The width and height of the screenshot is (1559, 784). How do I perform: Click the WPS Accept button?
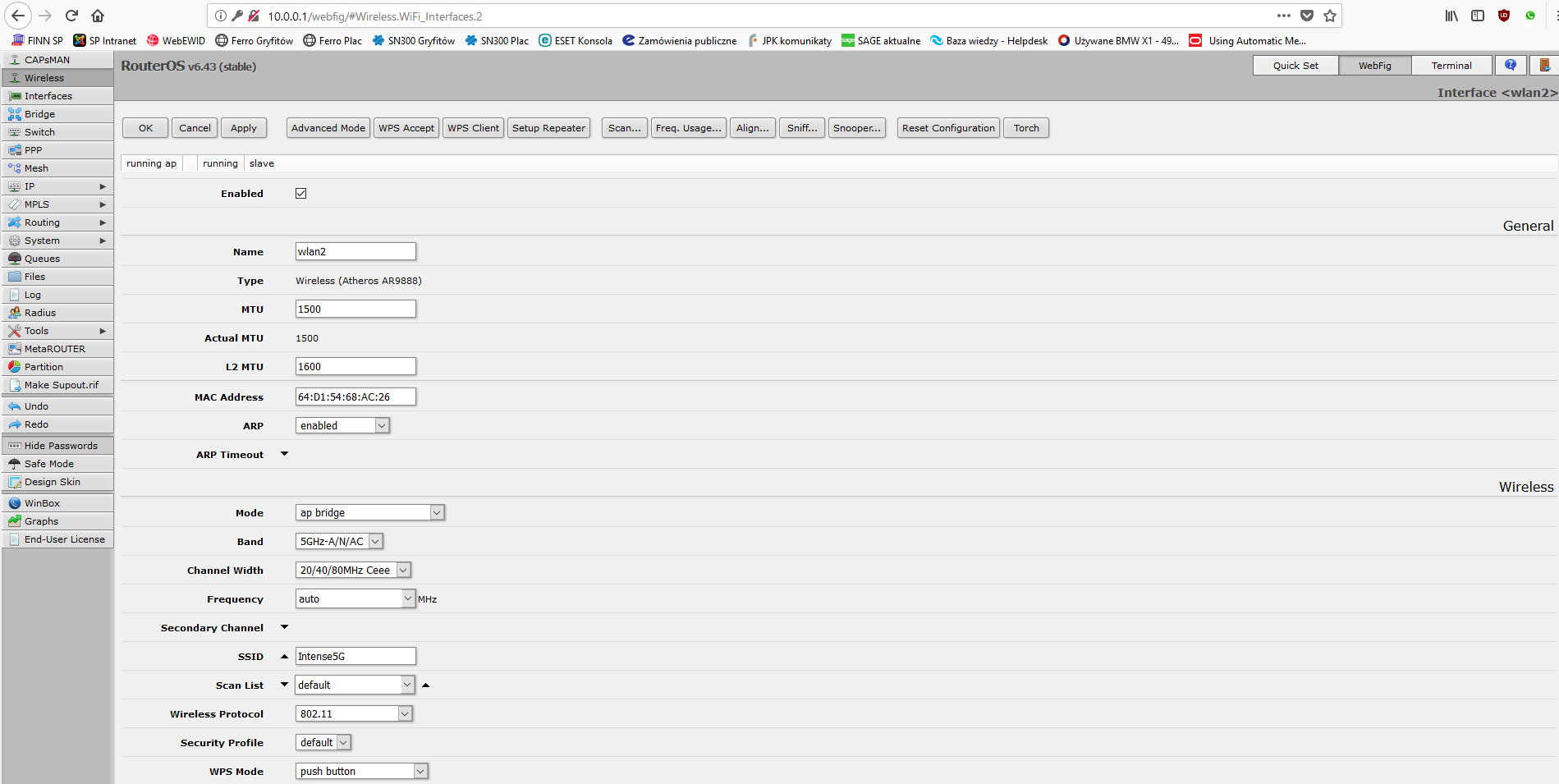[x=406, y=128]
